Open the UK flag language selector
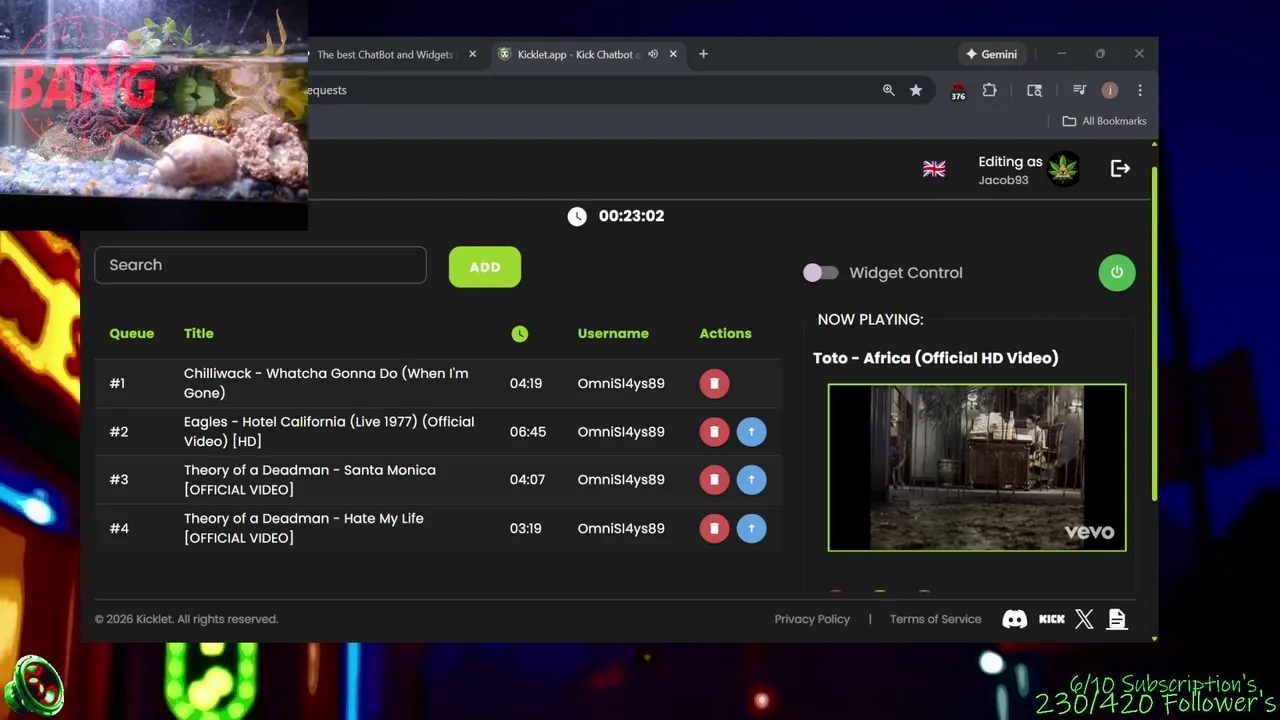 pyautogui.click(x=934, y=169)
